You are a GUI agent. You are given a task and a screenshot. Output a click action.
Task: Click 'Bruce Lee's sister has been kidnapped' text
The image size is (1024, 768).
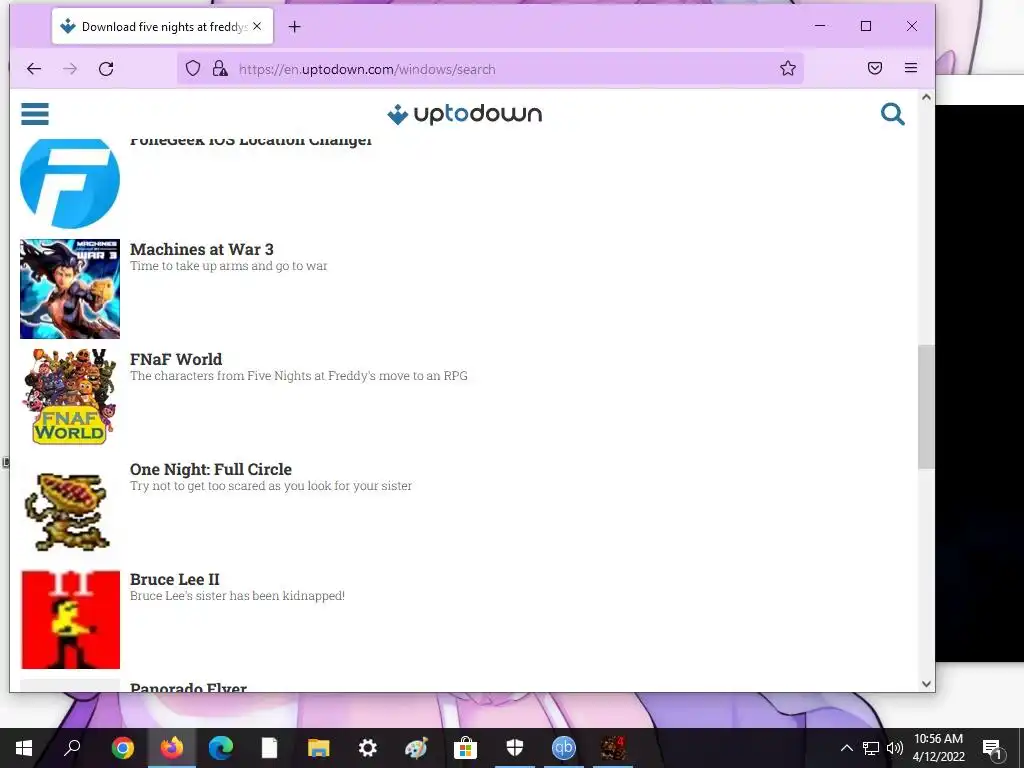pos(237,596)
